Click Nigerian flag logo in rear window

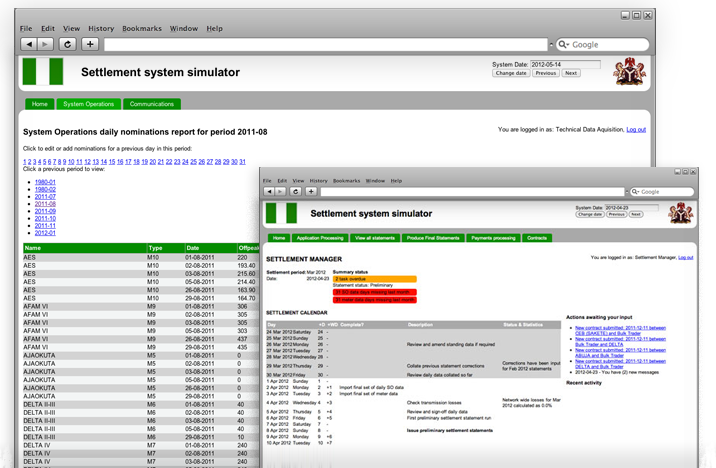[43, 72]
